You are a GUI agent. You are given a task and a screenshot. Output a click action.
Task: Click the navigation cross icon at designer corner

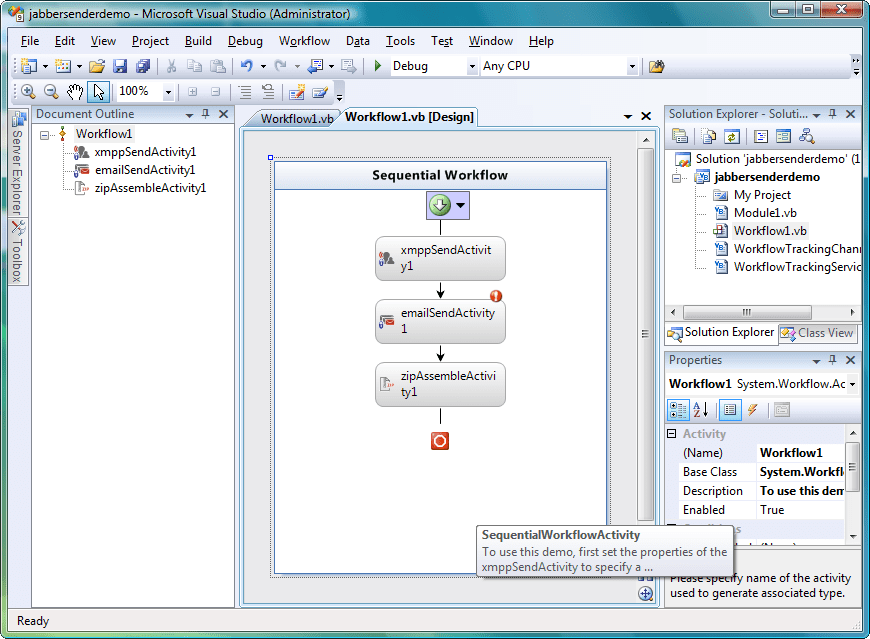click(x=645, y=594)
